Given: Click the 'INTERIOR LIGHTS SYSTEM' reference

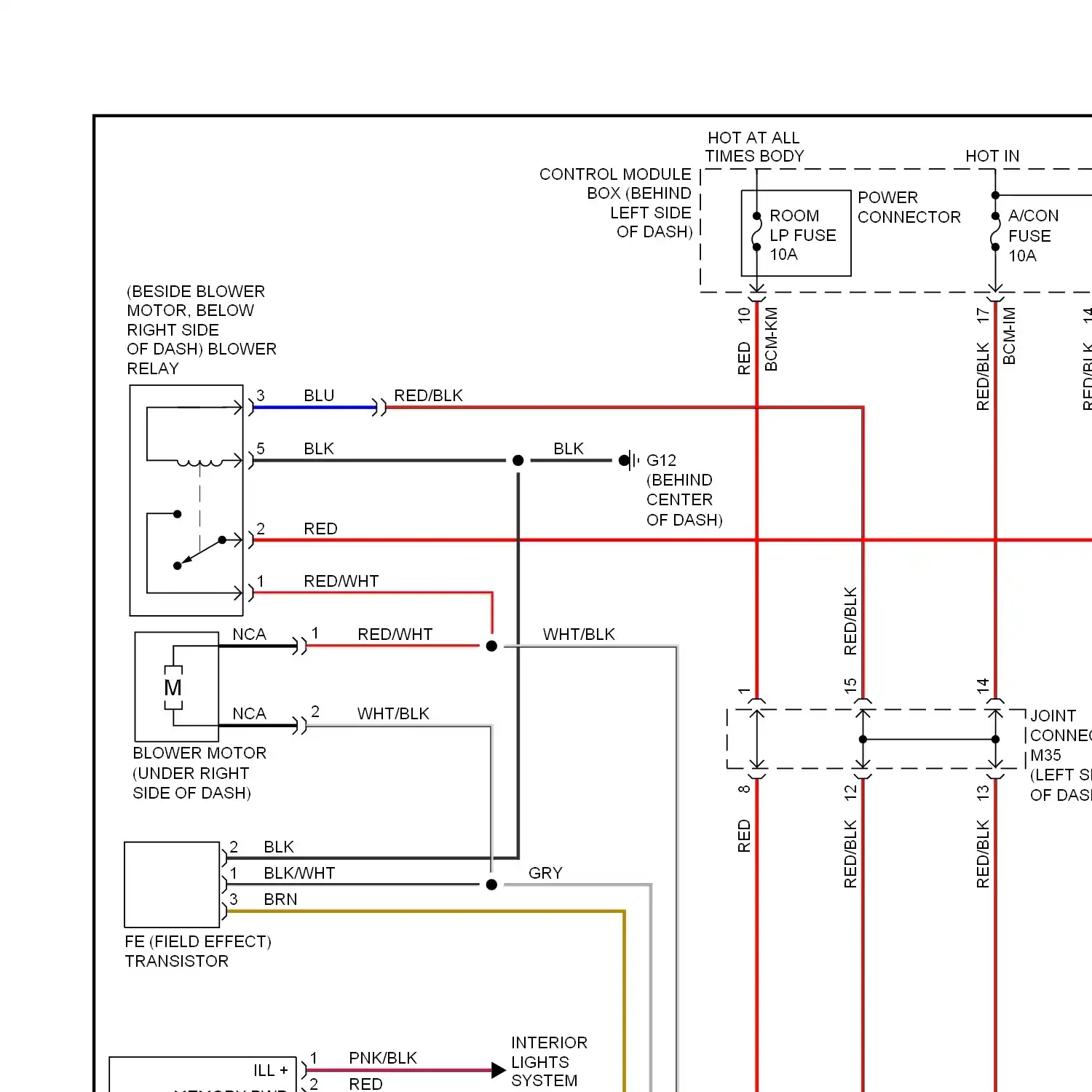Looking at the screenshot, I should (549, 1061).
